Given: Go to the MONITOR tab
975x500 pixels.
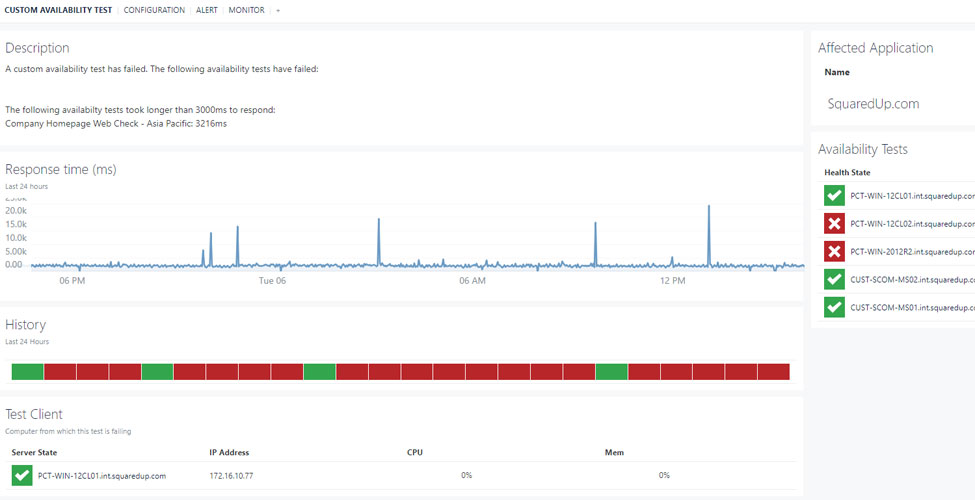Looking at the screenshot, I should coord(246,10).
